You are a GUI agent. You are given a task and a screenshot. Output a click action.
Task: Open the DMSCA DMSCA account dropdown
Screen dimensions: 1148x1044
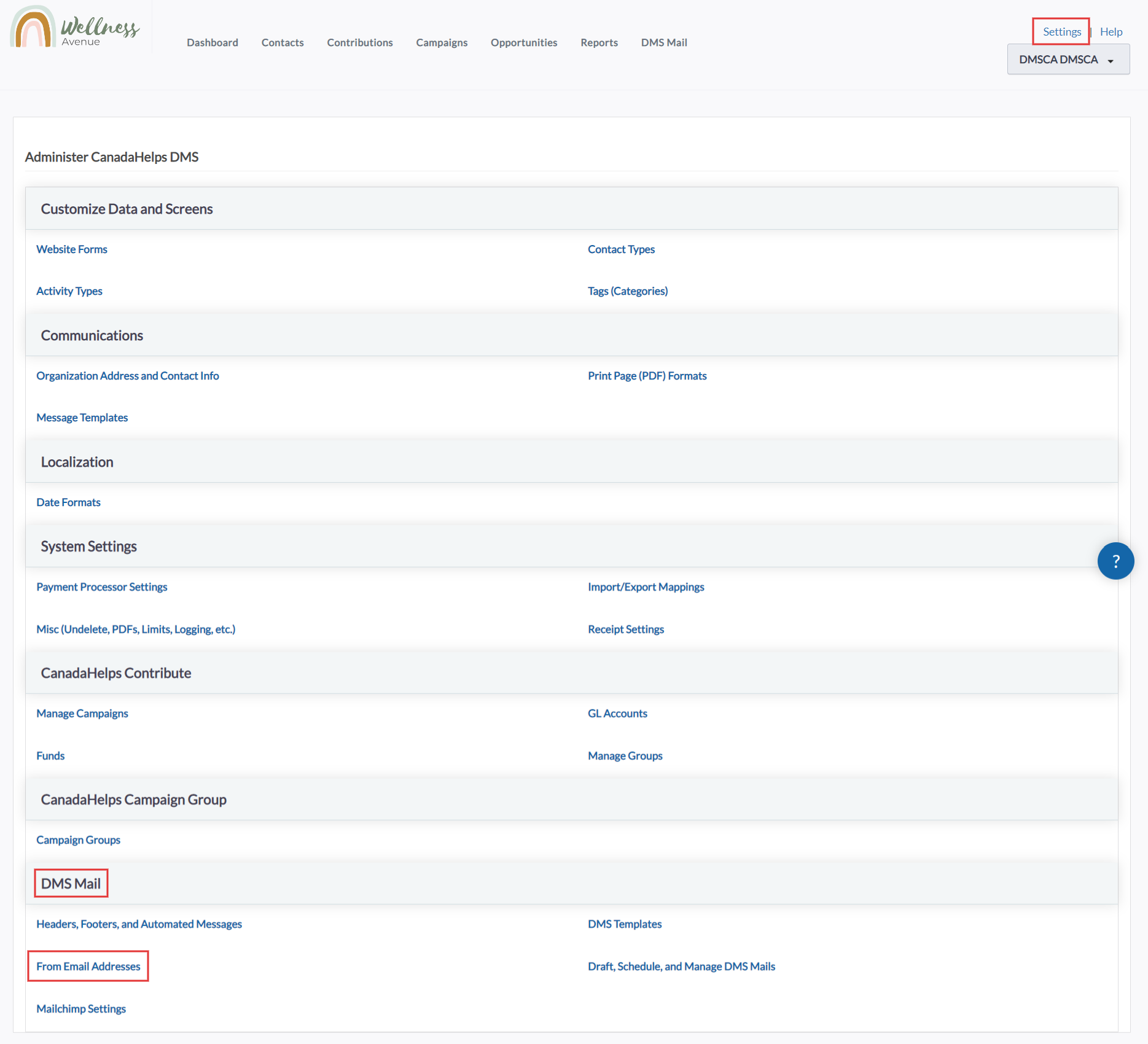tap(1068, 60)
